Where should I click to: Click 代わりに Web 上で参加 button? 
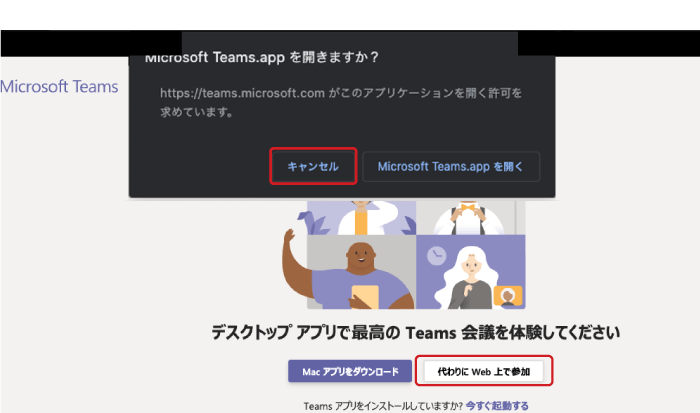(484, 371)
